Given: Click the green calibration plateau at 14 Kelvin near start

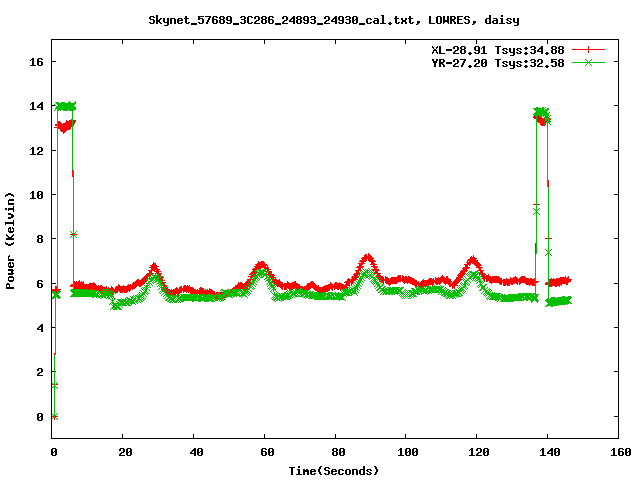Looking at the screenshot, I should [x=65, y=107].
